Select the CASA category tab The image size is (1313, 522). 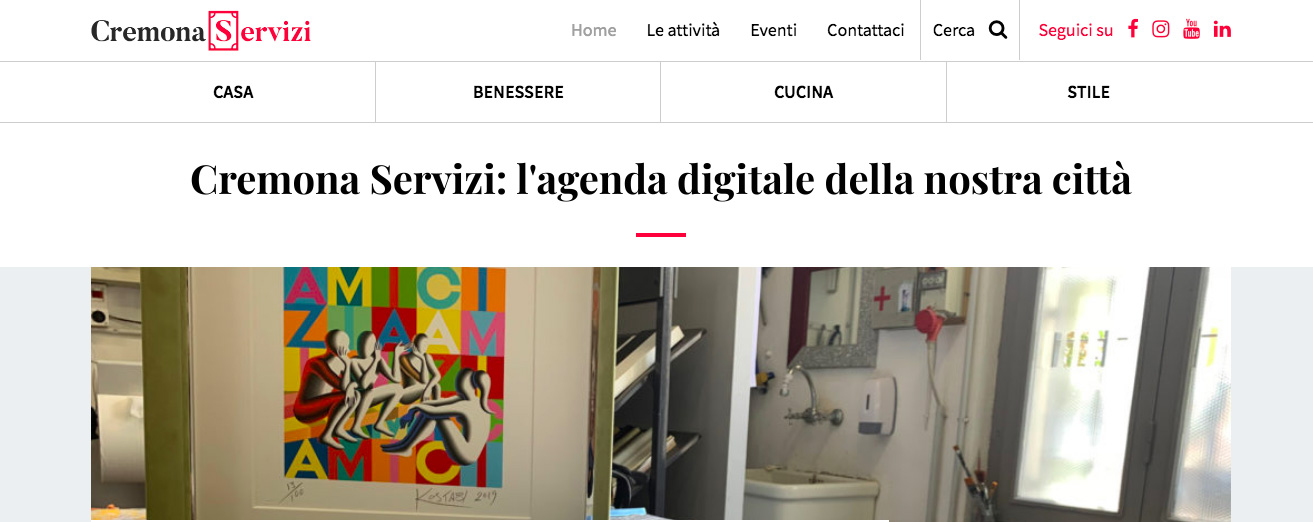[x=233, y=92]
